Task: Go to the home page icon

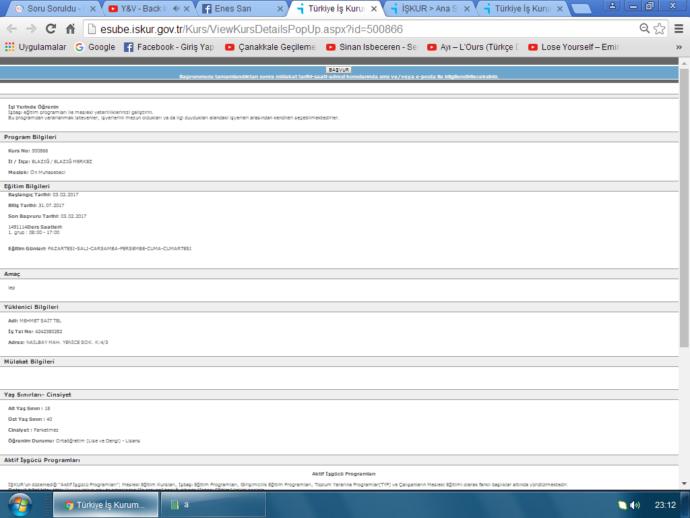Action: [70, 29]
